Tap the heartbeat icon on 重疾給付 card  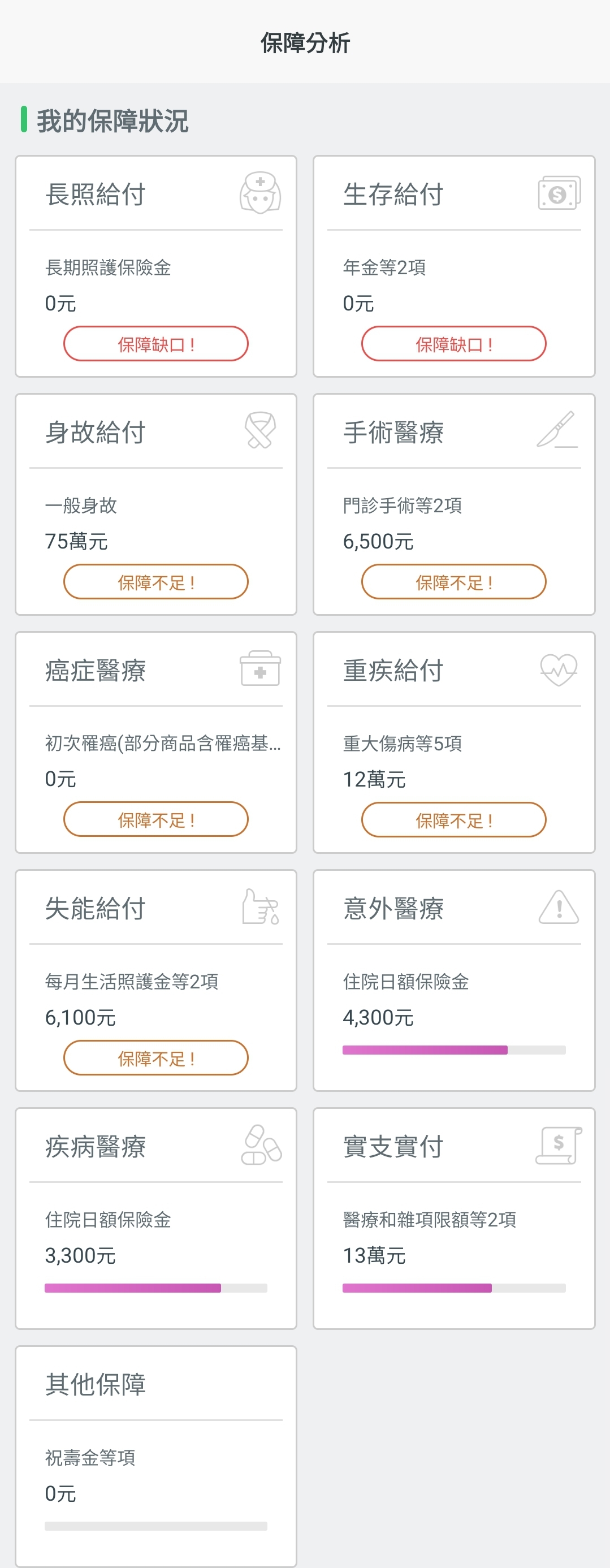pos(559,669)
